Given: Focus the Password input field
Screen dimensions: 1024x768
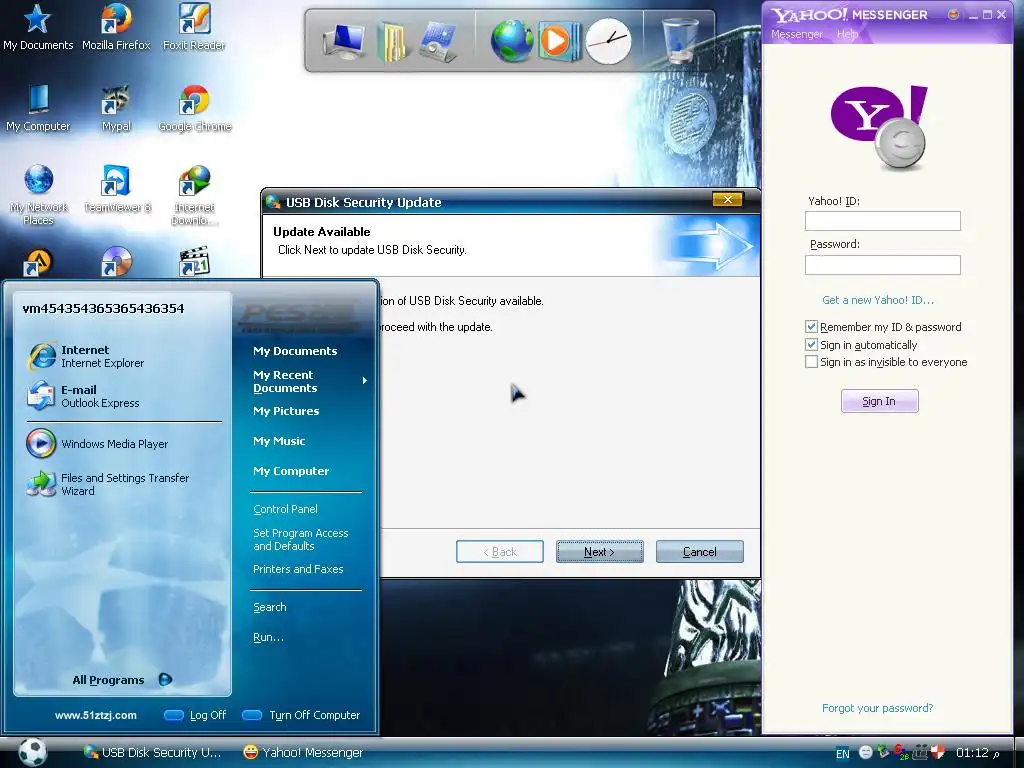Looking at the screenshot, I should point(882,264).
